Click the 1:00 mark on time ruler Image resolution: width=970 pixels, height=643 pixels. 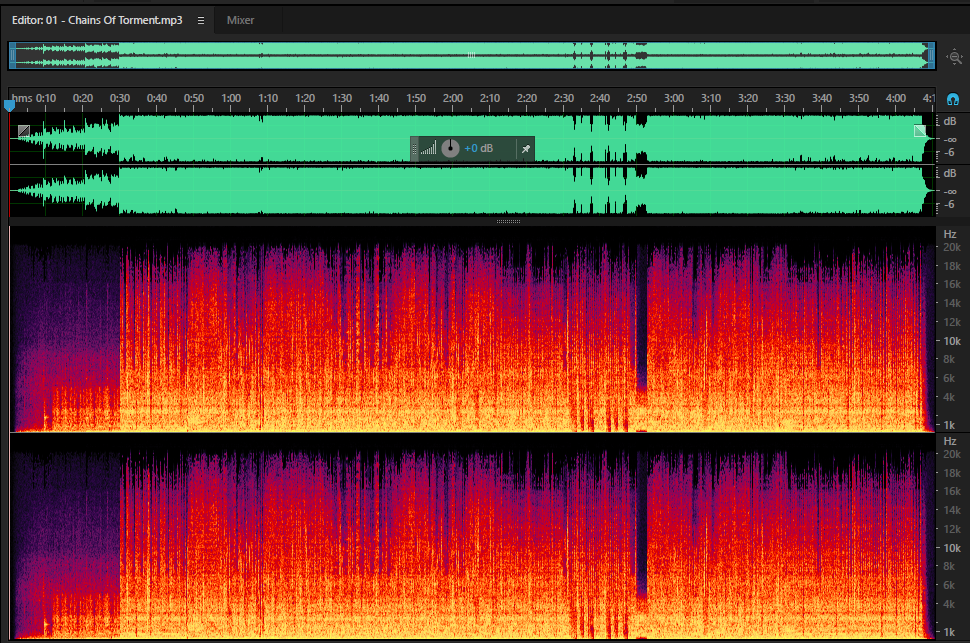pos(231,98)
